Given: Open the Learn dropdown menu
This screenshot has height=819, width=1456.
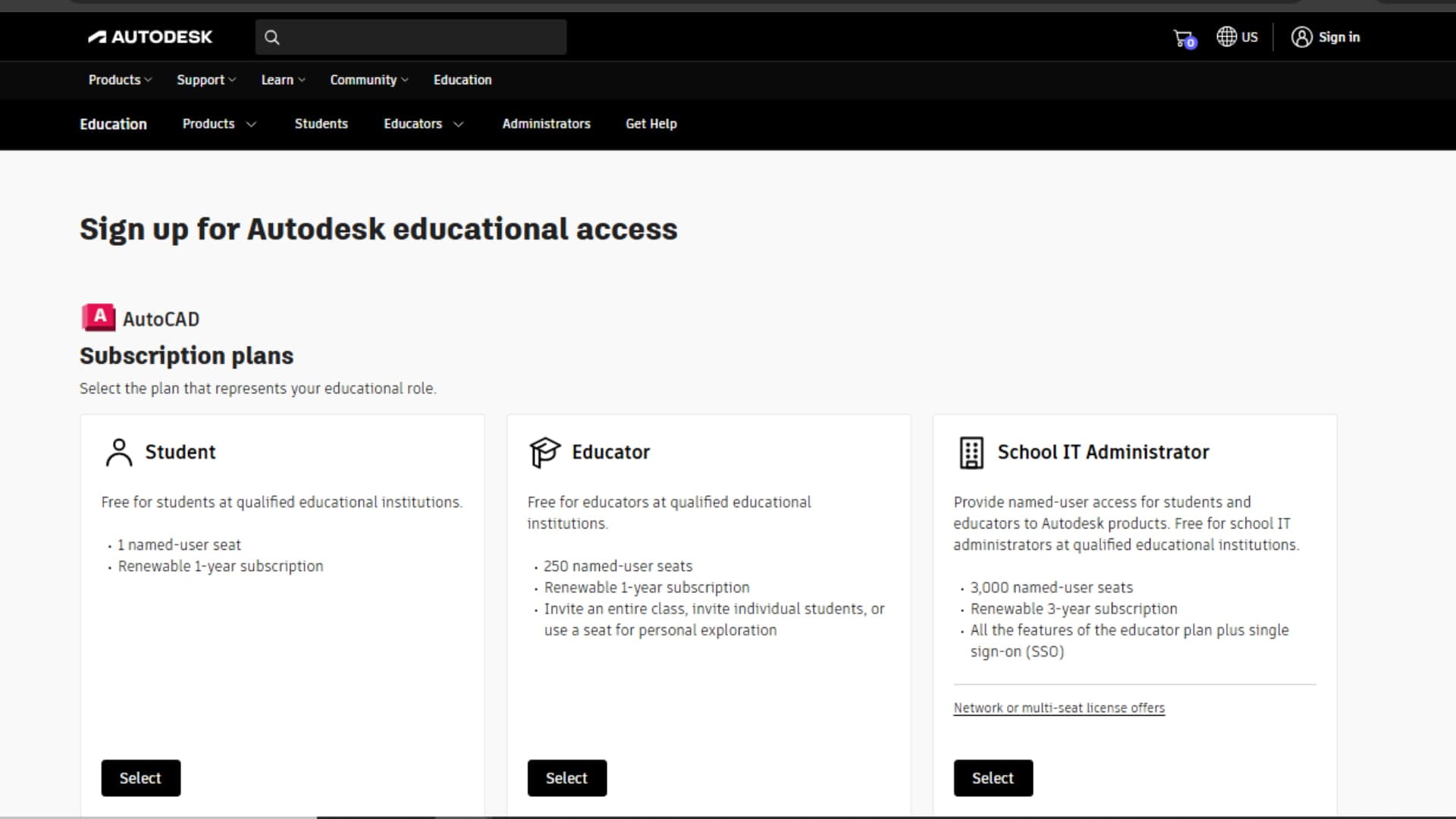Looking at the screenshot, I should click(283, 80).
